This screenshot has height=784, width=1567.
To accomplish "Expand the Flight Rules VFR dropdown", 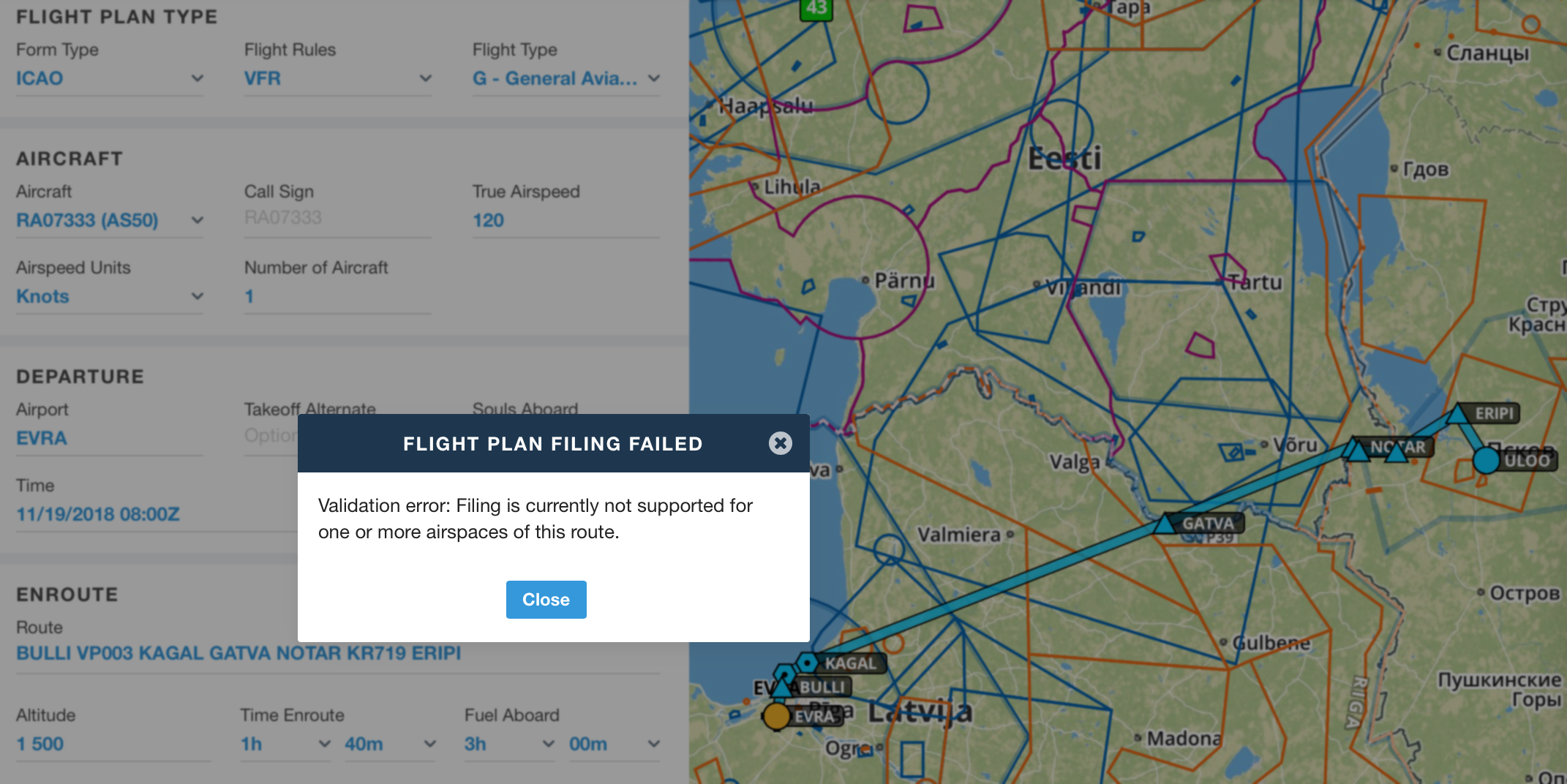I will 337,78.
